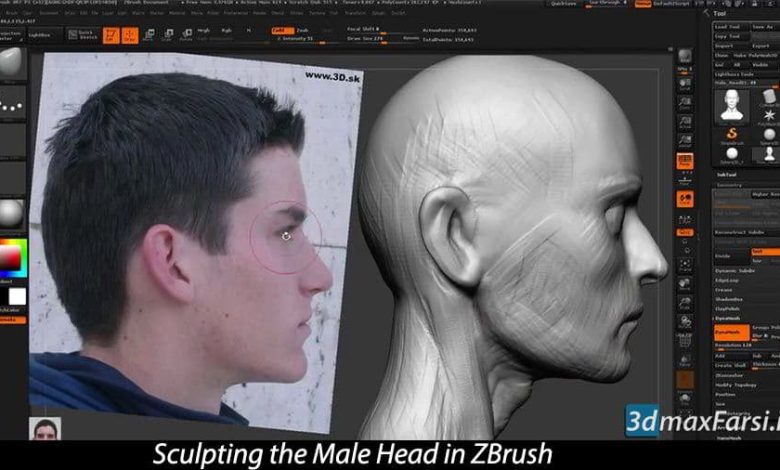
Task: Toggle the Floor grid button
Action: click(x=685, y=180)
